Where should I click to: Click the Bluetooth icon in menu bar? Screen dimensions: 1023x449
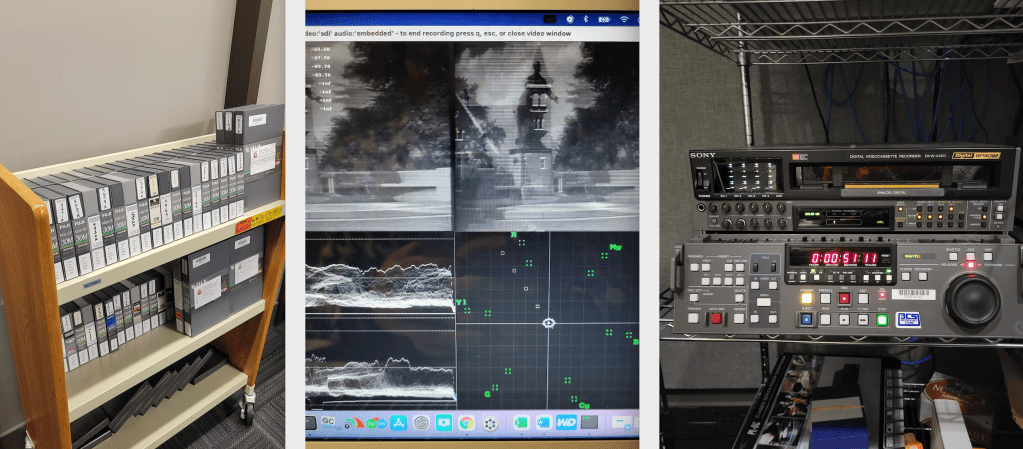(x=586, y=18)
